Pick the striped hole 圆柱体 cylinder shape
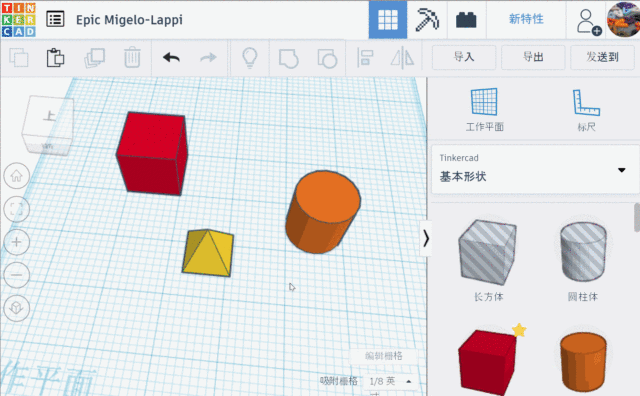Screen dimensions: 640x396 click(x=583, y=252)
